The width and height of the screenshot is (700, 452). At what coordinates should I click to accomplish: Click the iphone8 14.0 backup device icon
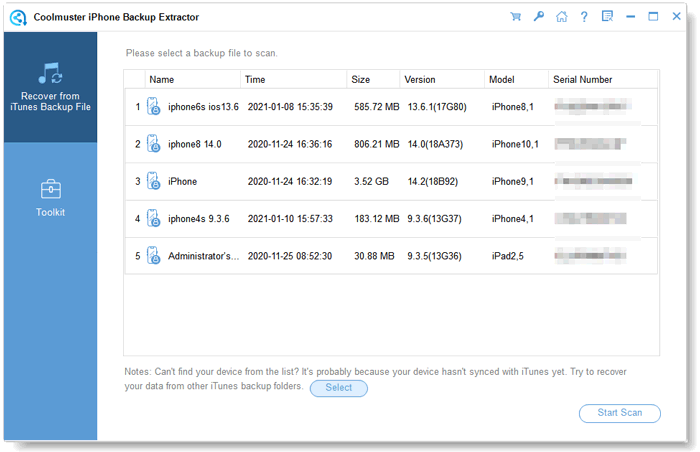coord(154,144)
